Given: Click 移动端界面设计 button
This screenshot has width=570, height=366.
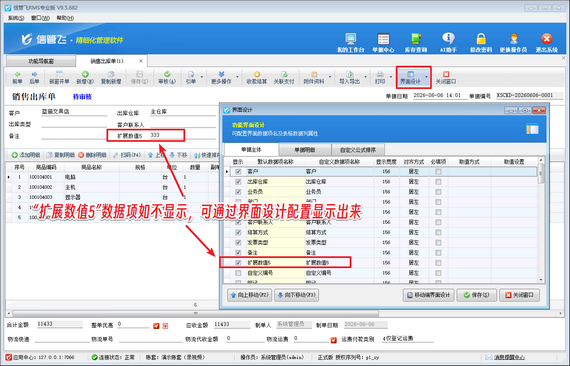Looking at the screenshot, I should tap(429, 295).
